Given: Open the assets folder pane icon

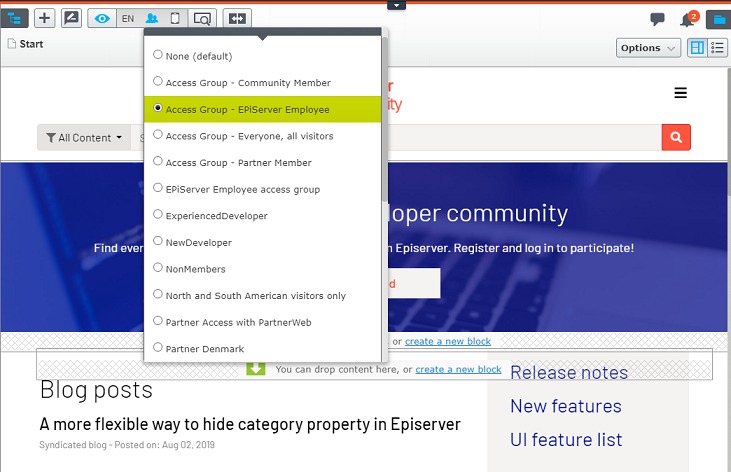Looking at the screenshot, I should coord(718,19).
